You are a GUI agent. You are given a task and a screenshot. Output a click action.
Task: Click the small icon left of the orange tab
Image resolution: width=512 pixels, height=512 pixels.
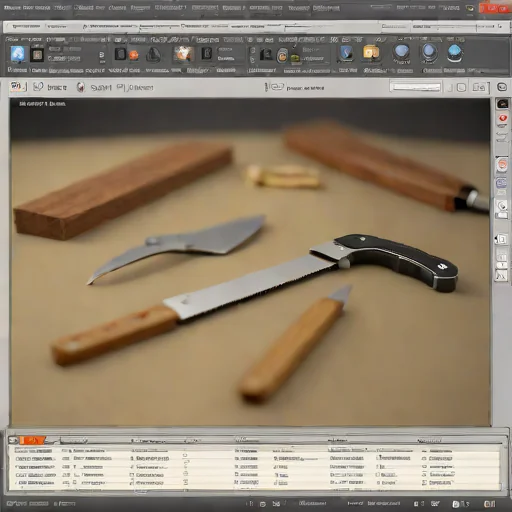click(13, 440)
